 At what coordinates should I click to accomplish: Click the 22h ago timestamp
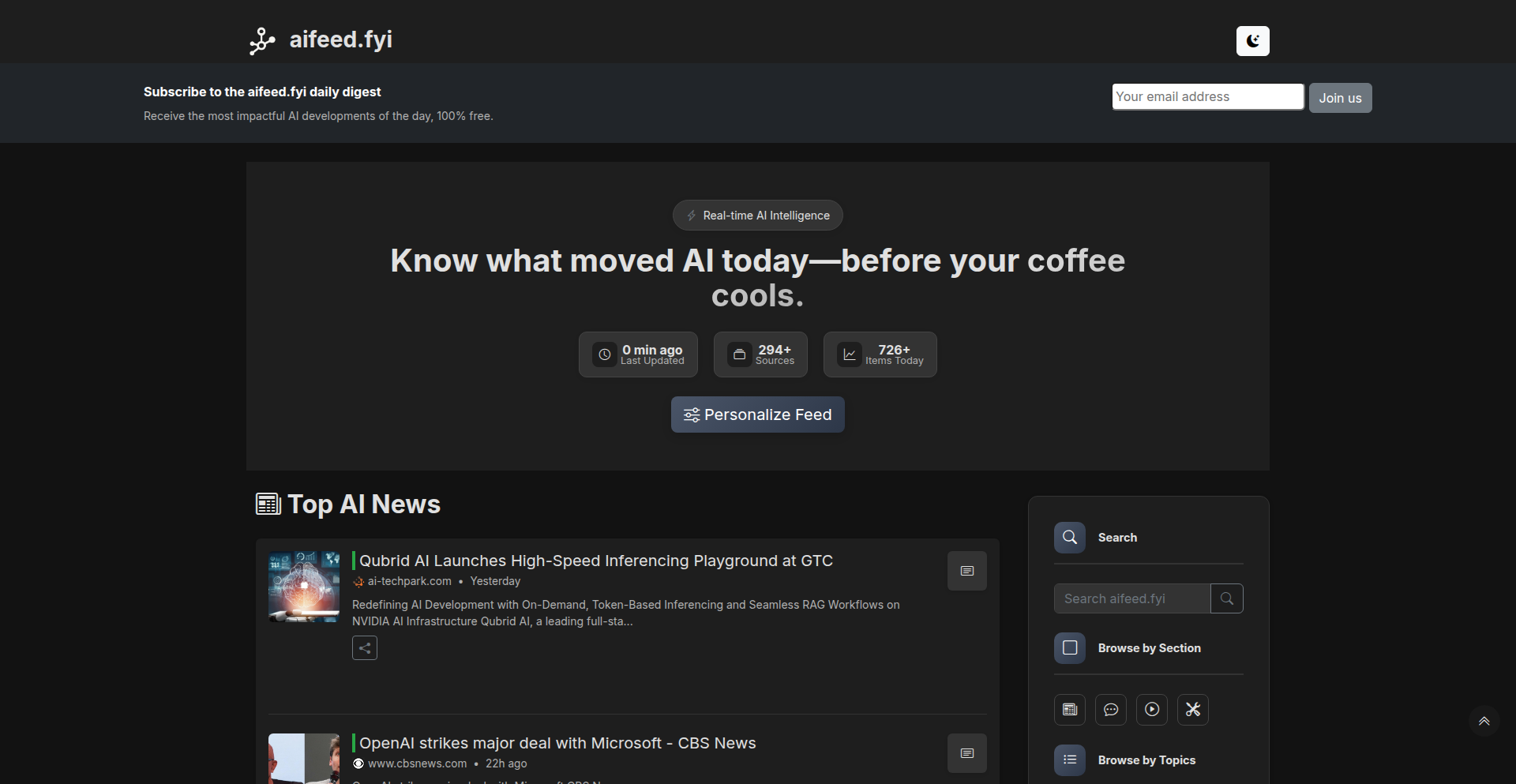click(506, 763)
